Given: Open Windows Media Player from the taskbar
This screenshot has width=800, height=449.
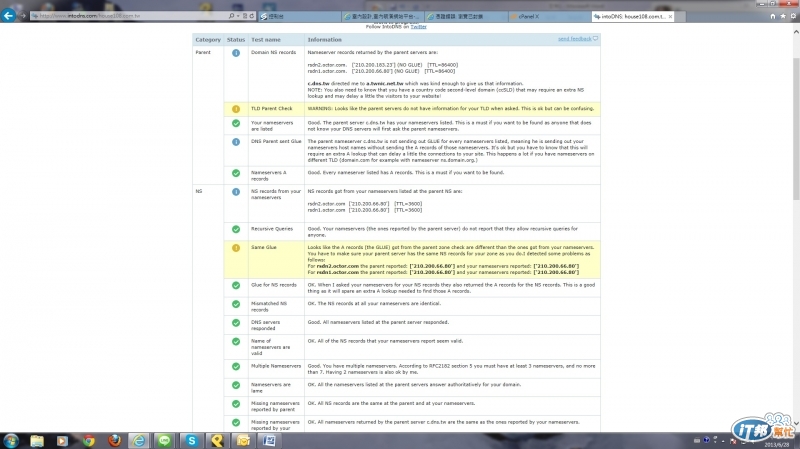Looking at the screenshot, I should [x=62, y=441].
